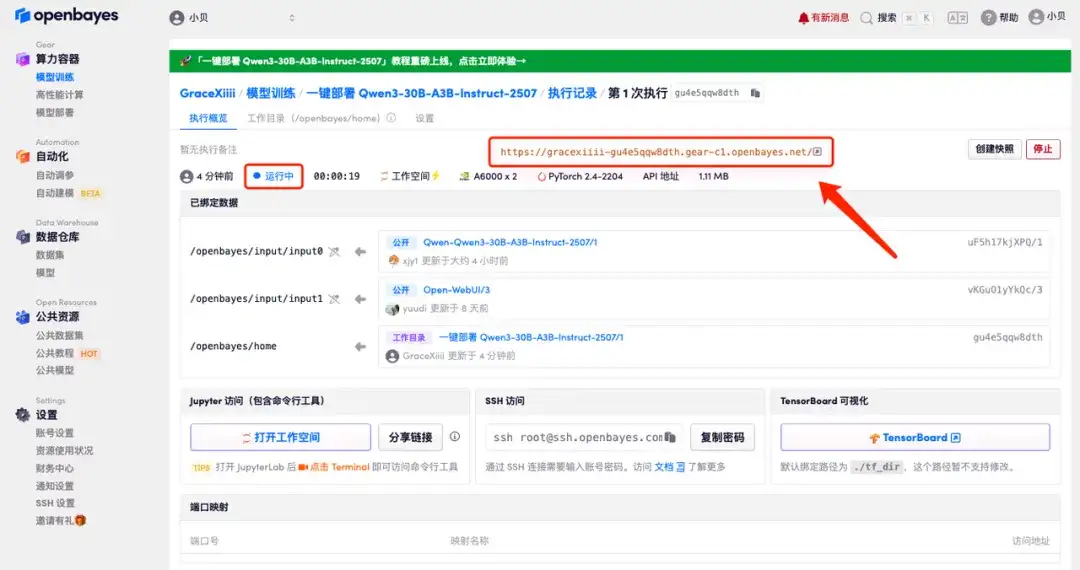
Task: Click the green Qwen3 tutorial banner
Action: pyautogui.click(x=620, y=61)
